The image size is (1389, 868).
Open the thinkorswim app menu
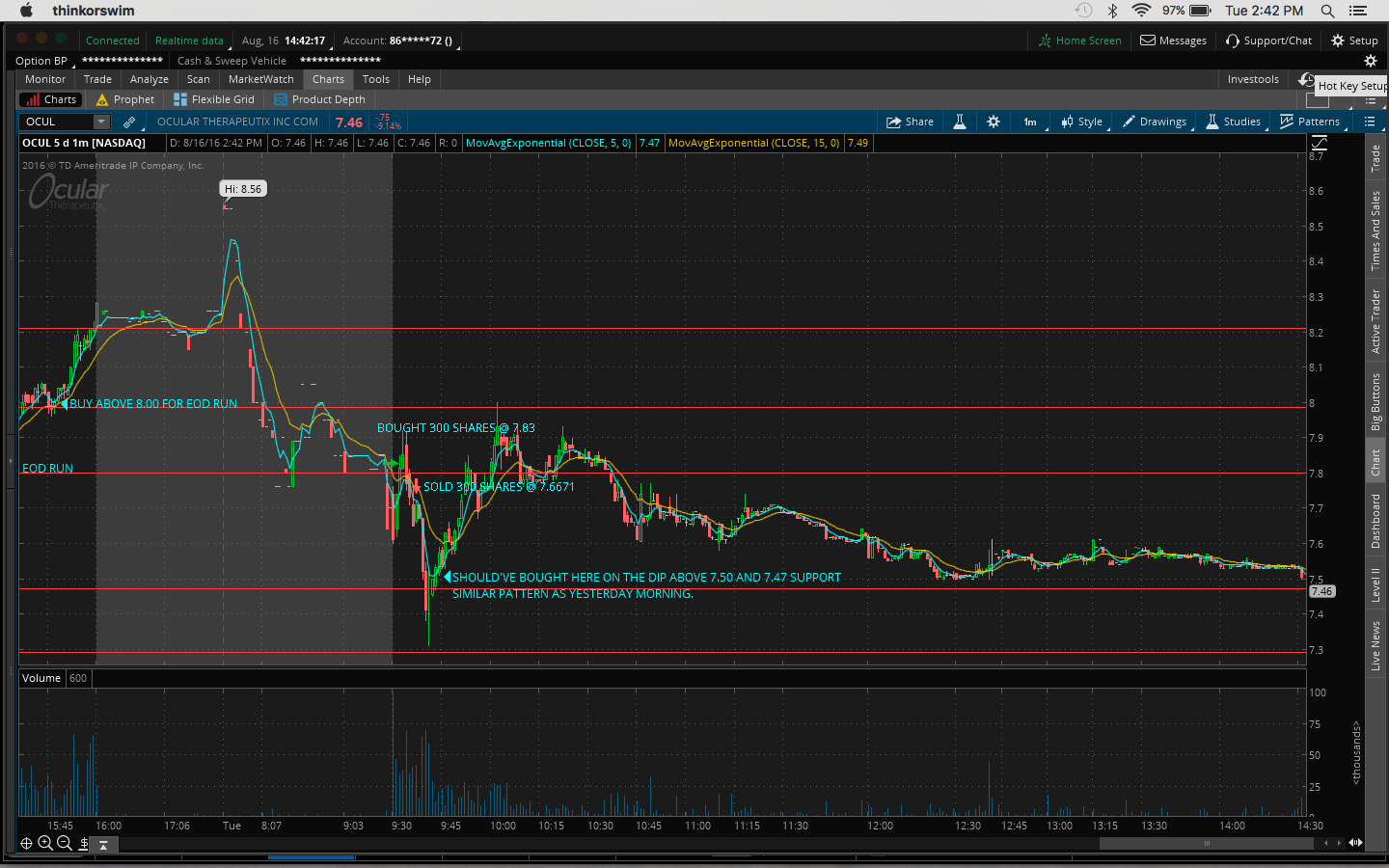point(94,11)
